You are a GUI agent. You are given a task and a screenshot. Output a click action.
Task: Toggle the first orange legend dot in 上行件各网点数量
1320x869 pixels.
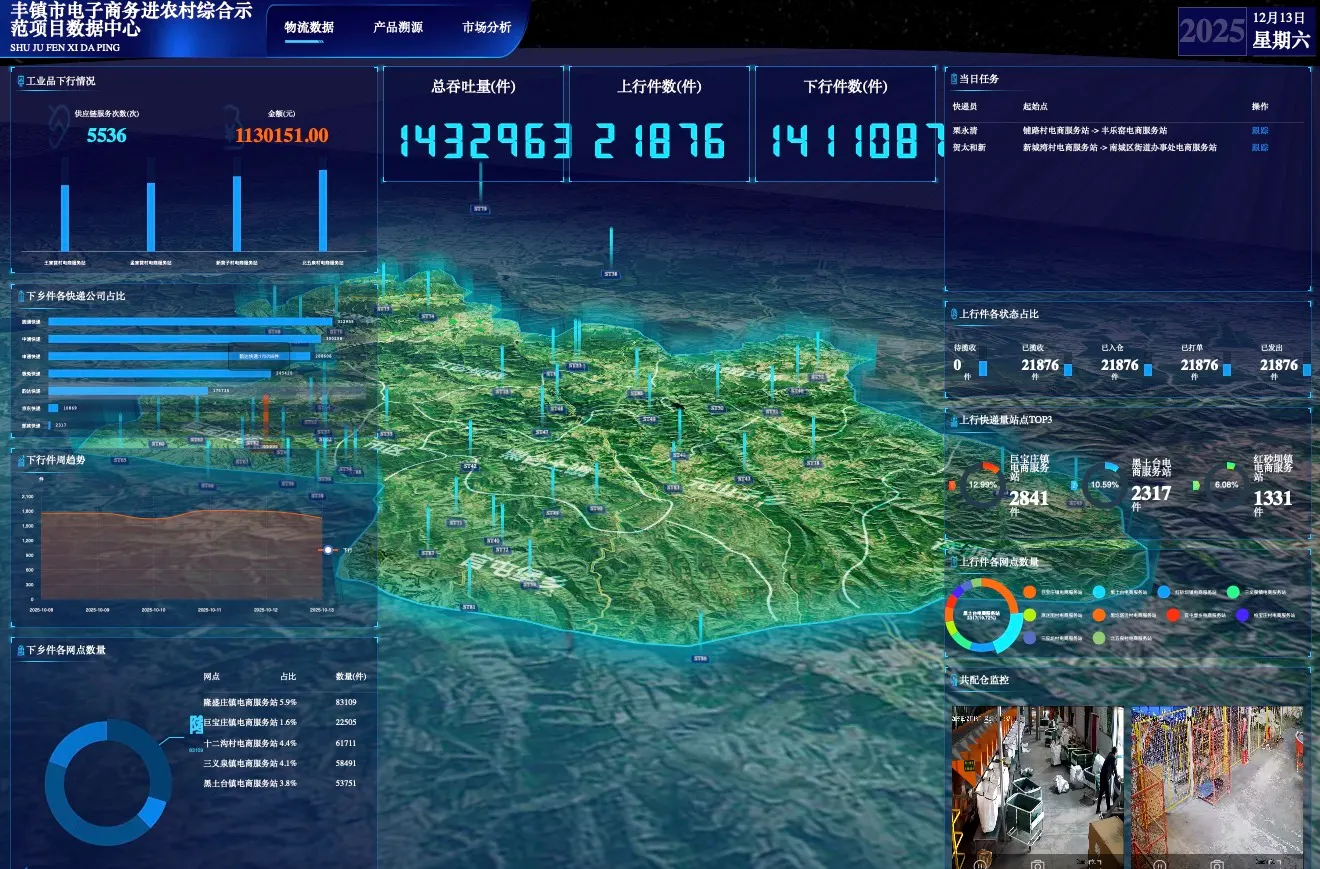click(1029, 592)
